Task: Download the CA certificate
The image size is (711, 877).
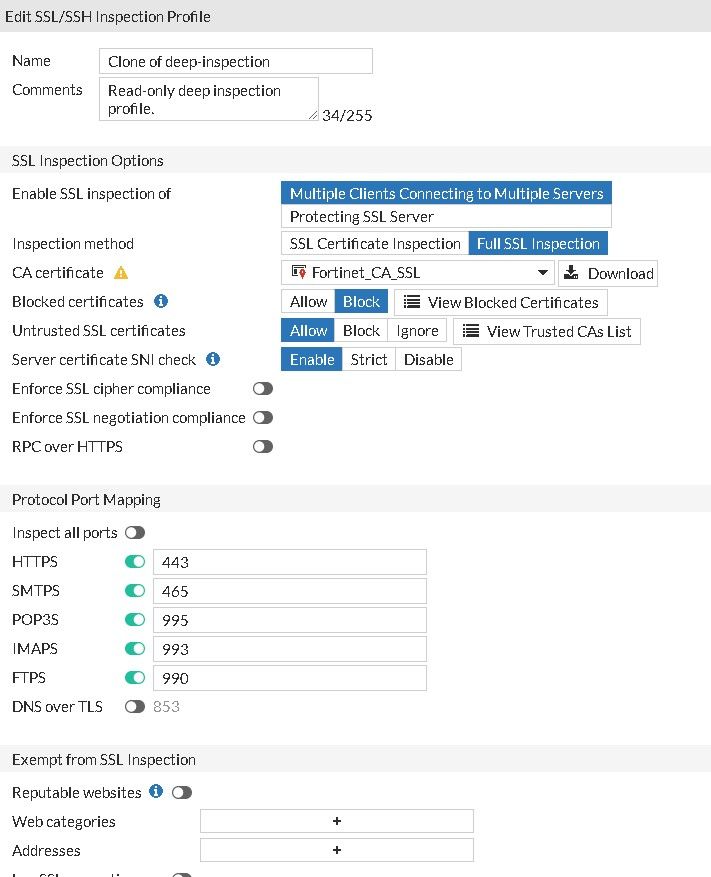Action: click(608, 273)
